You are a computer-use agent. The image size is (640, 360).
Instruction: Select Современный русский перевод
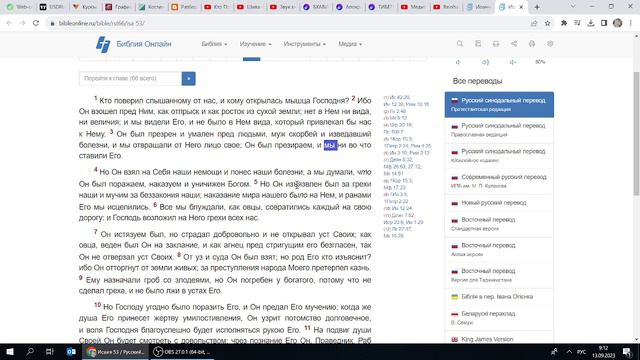[x=499, y=181]
